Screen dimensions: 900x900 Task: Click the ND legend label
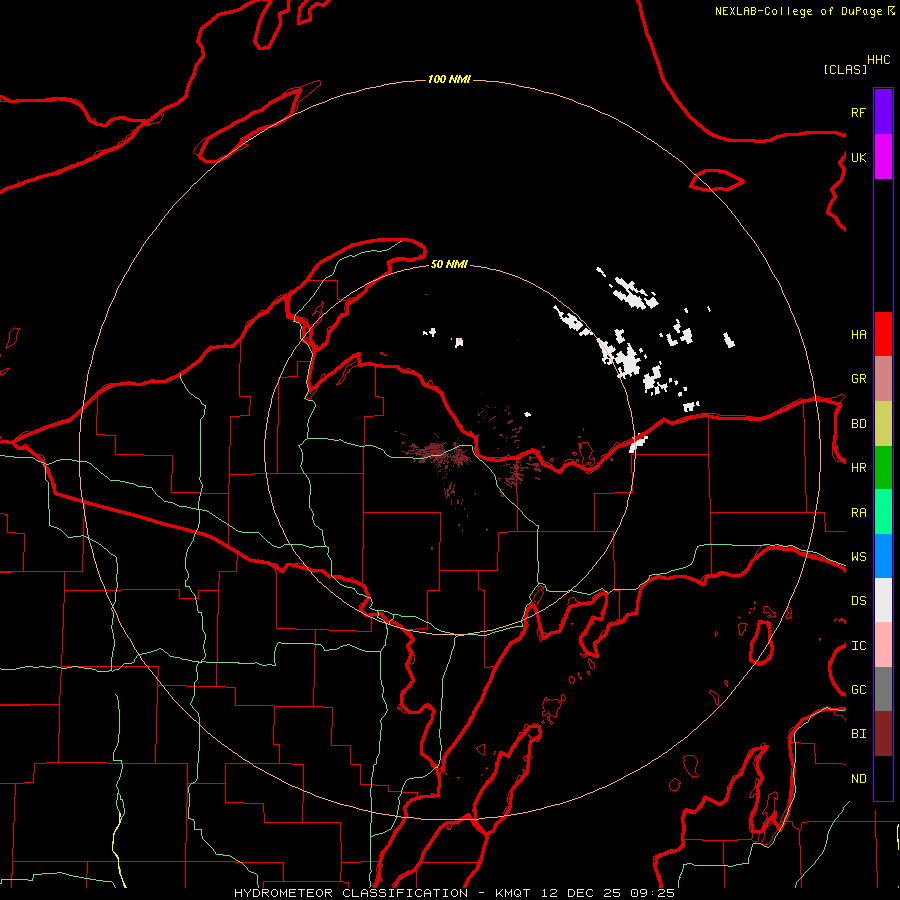pos(858,779)
